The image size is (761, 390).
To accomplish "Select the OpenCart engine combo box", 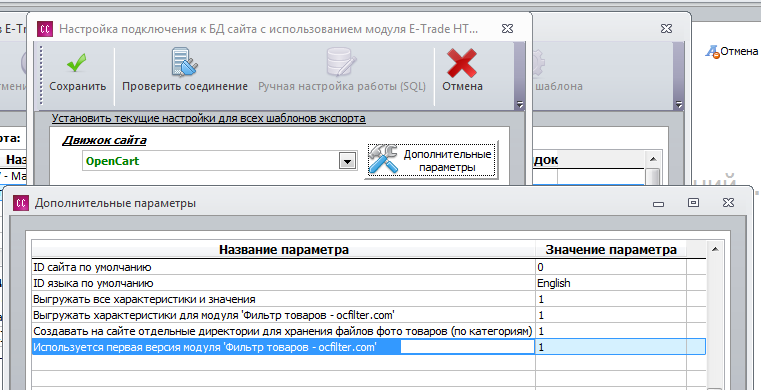I will click(219, 161).
